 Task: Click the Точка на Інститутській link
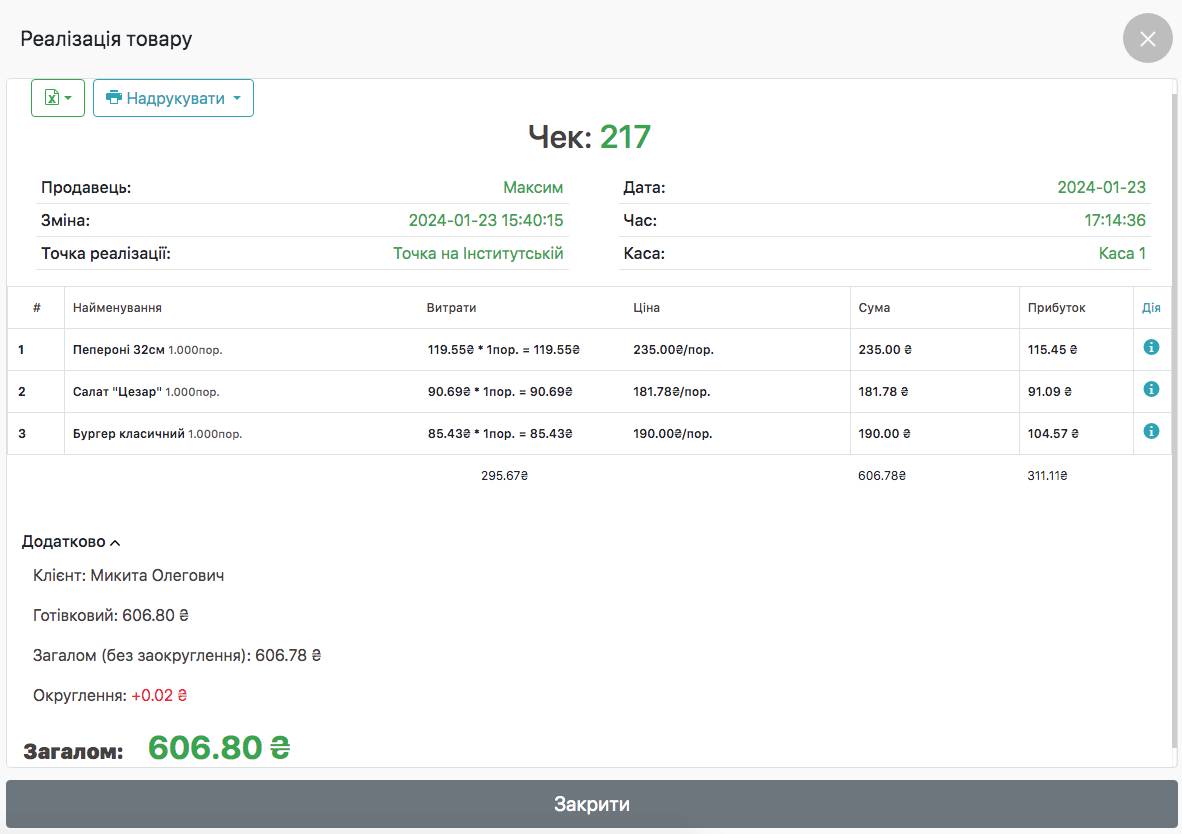pos(478,254)
